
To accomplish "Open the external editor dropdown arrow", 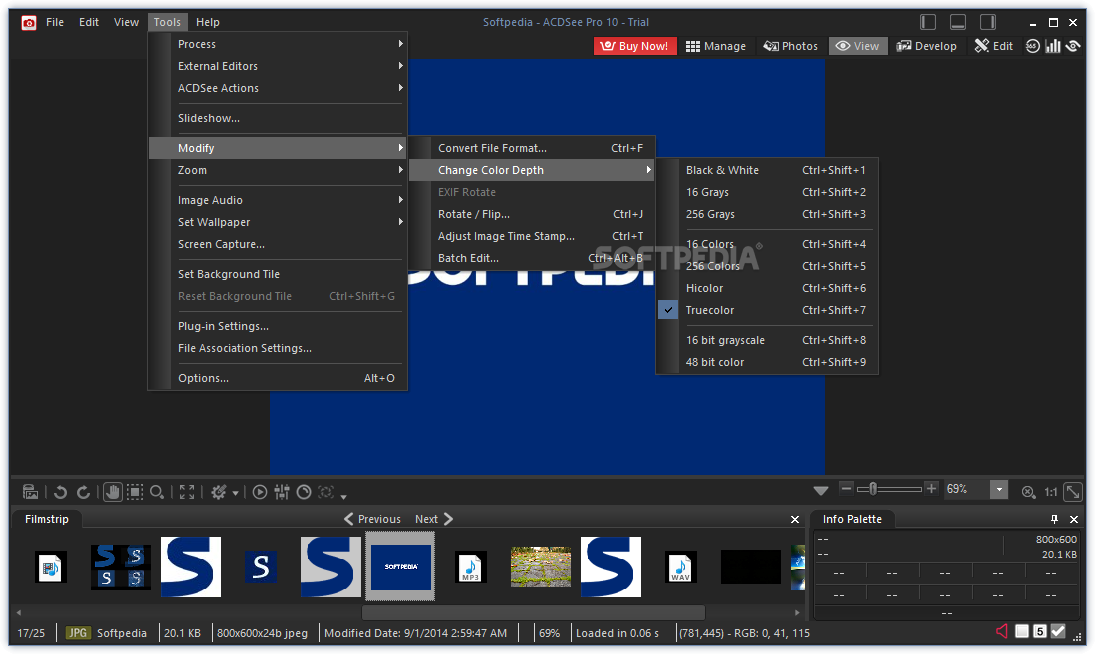I will pyautogui.click(x=235, y=493).
